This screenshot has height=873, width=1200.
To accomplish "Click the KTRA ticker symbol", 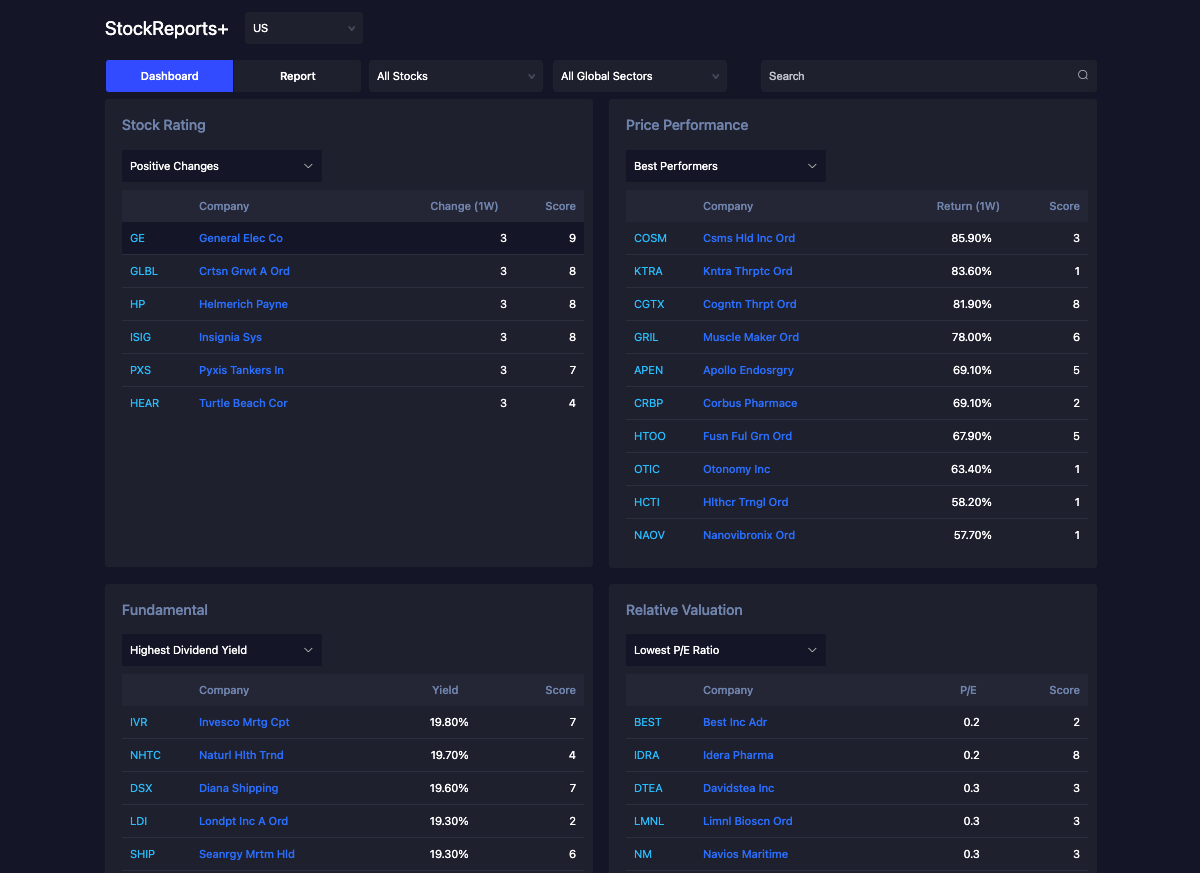I will (649, 271).
